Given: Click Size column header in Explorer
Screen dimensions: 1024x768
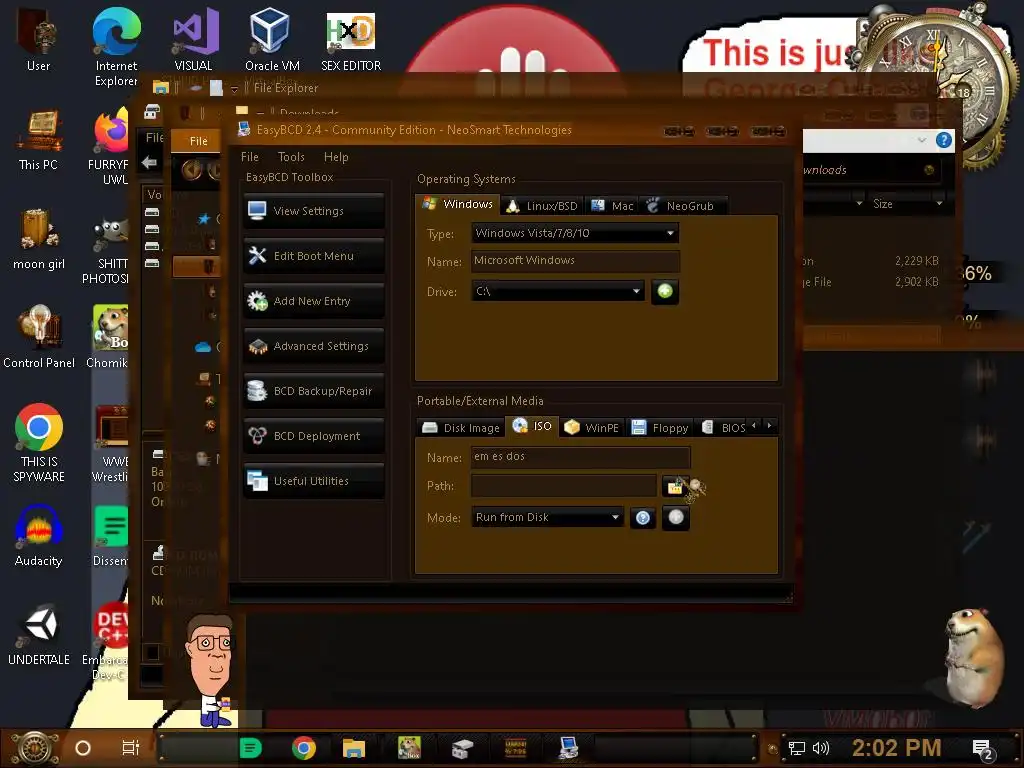Looking at the screenshot, I should tap(906, 204).
